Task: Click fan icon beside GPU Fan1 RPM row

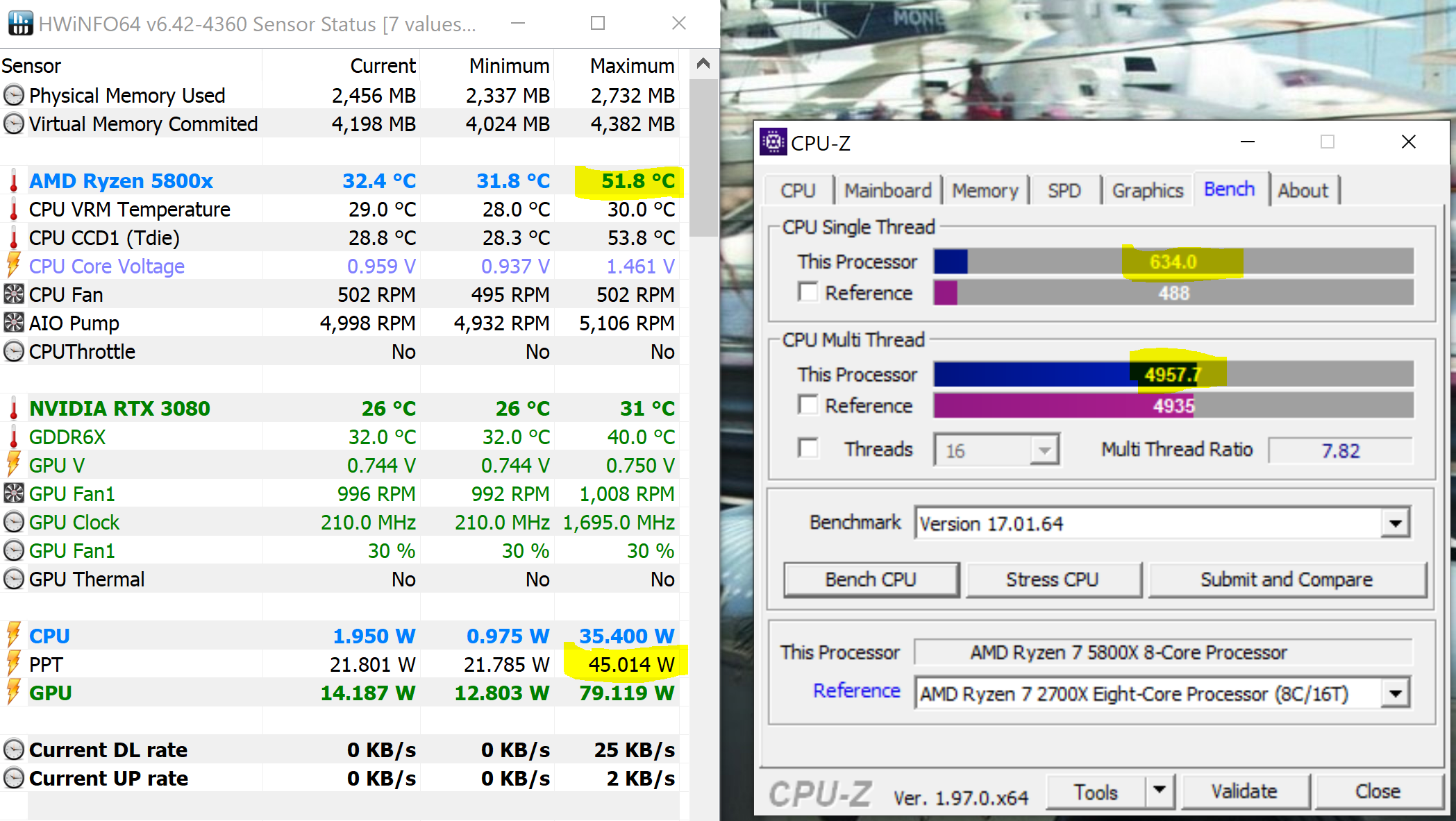Action: 13,494
